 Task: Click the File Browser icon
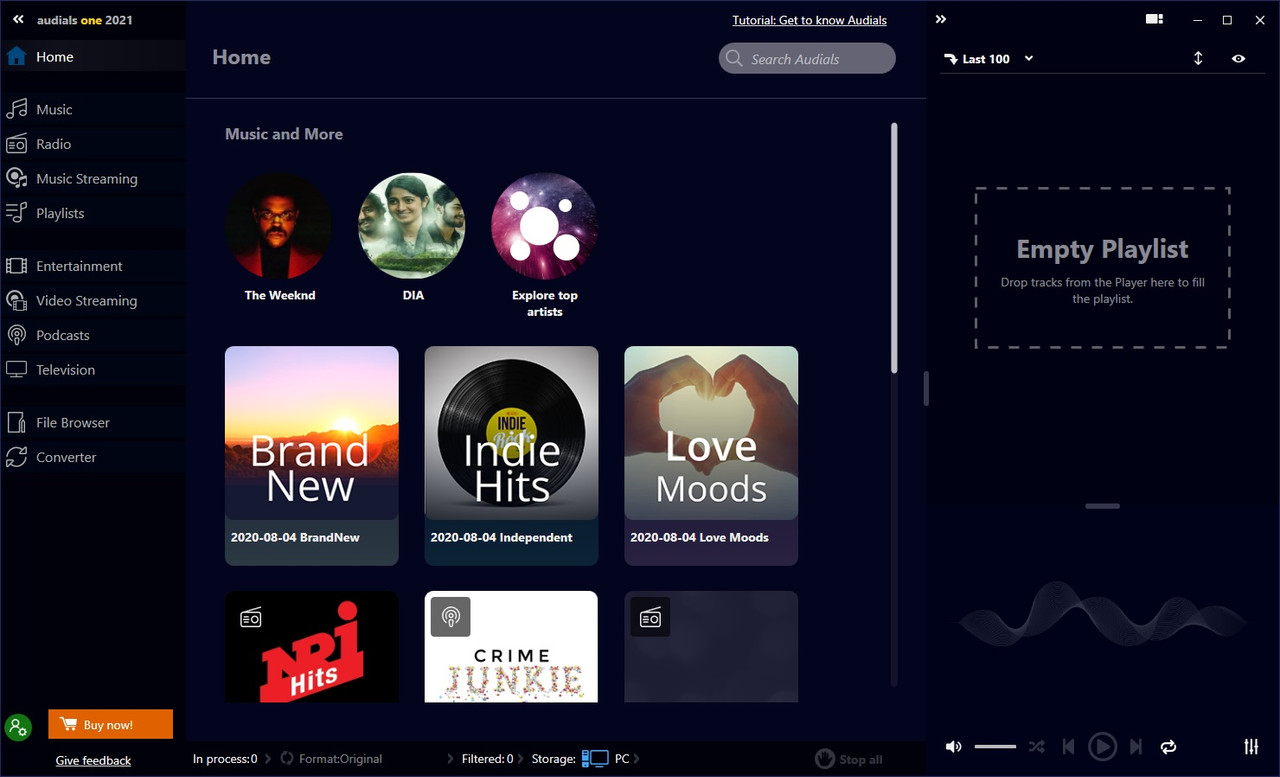[x=16, y=422]
